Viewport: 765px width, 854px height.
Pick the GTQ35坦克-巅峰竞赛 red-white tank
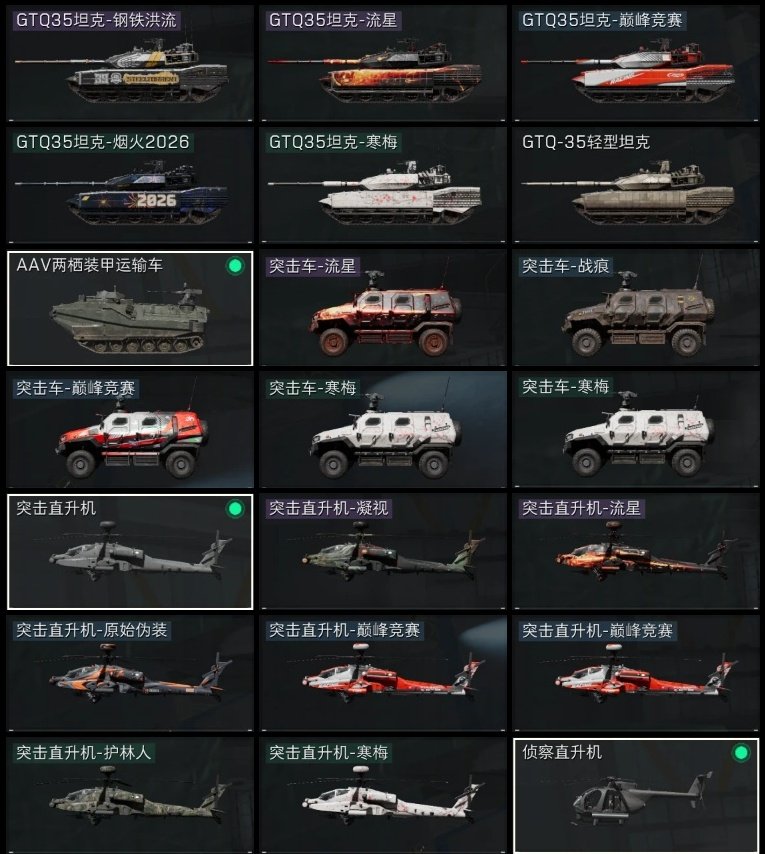[x=635, y=63]
